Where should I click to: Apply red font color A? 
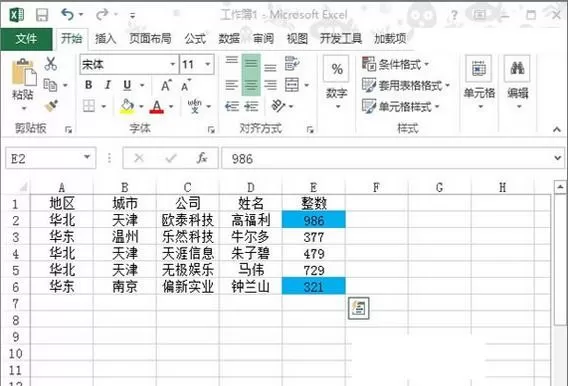click(156, 106)
